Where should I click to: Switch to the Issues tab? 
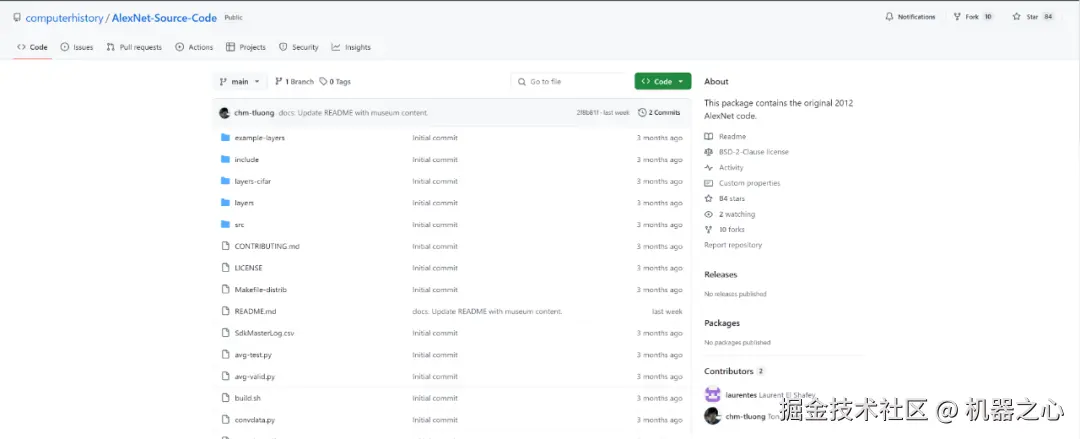tap(76, 48)
